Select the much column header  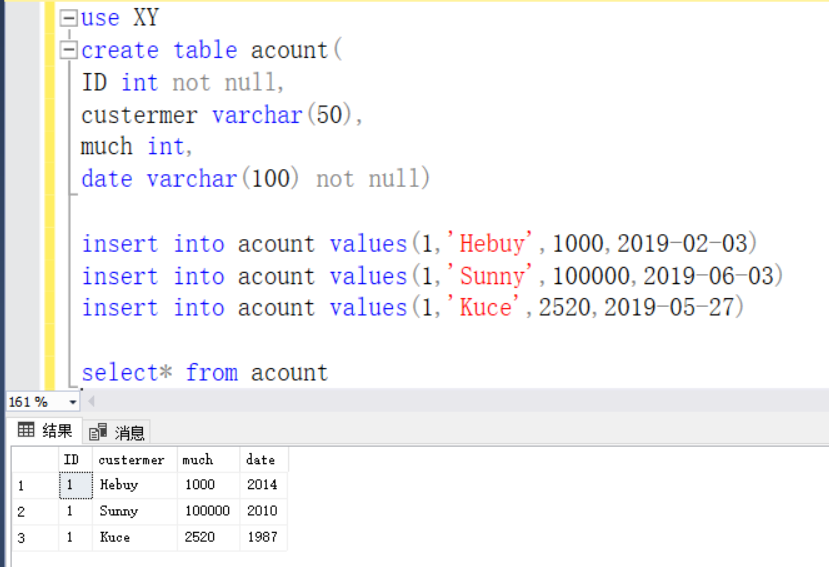point(208,460)
